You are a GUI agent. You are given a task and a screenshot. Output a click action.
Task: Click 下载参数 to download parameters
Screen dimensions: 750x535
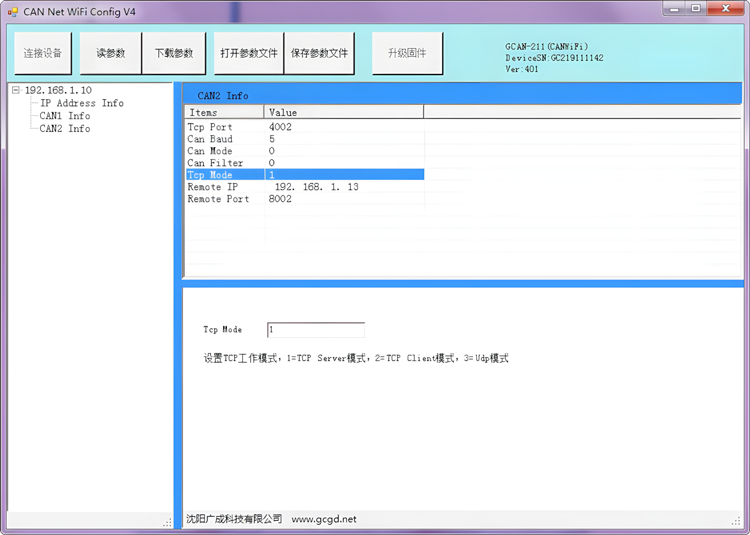[173, 53]
